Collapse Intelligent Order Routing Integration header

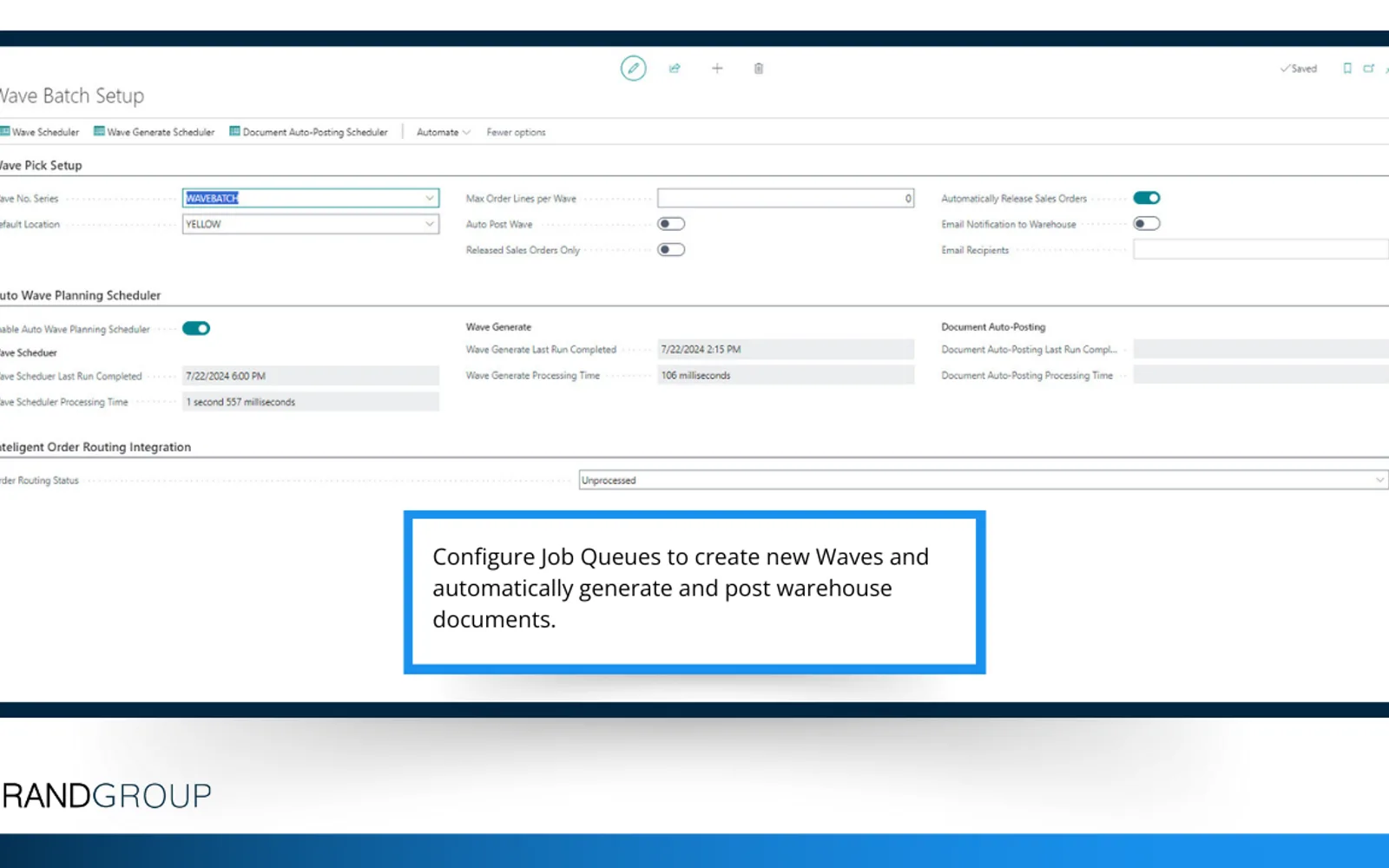pos(95,447)
